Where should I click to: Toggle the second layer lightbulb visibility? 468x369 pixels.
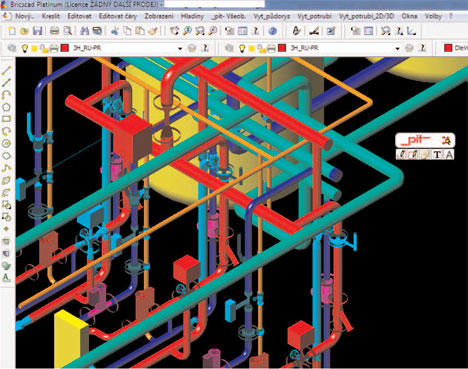242,48
